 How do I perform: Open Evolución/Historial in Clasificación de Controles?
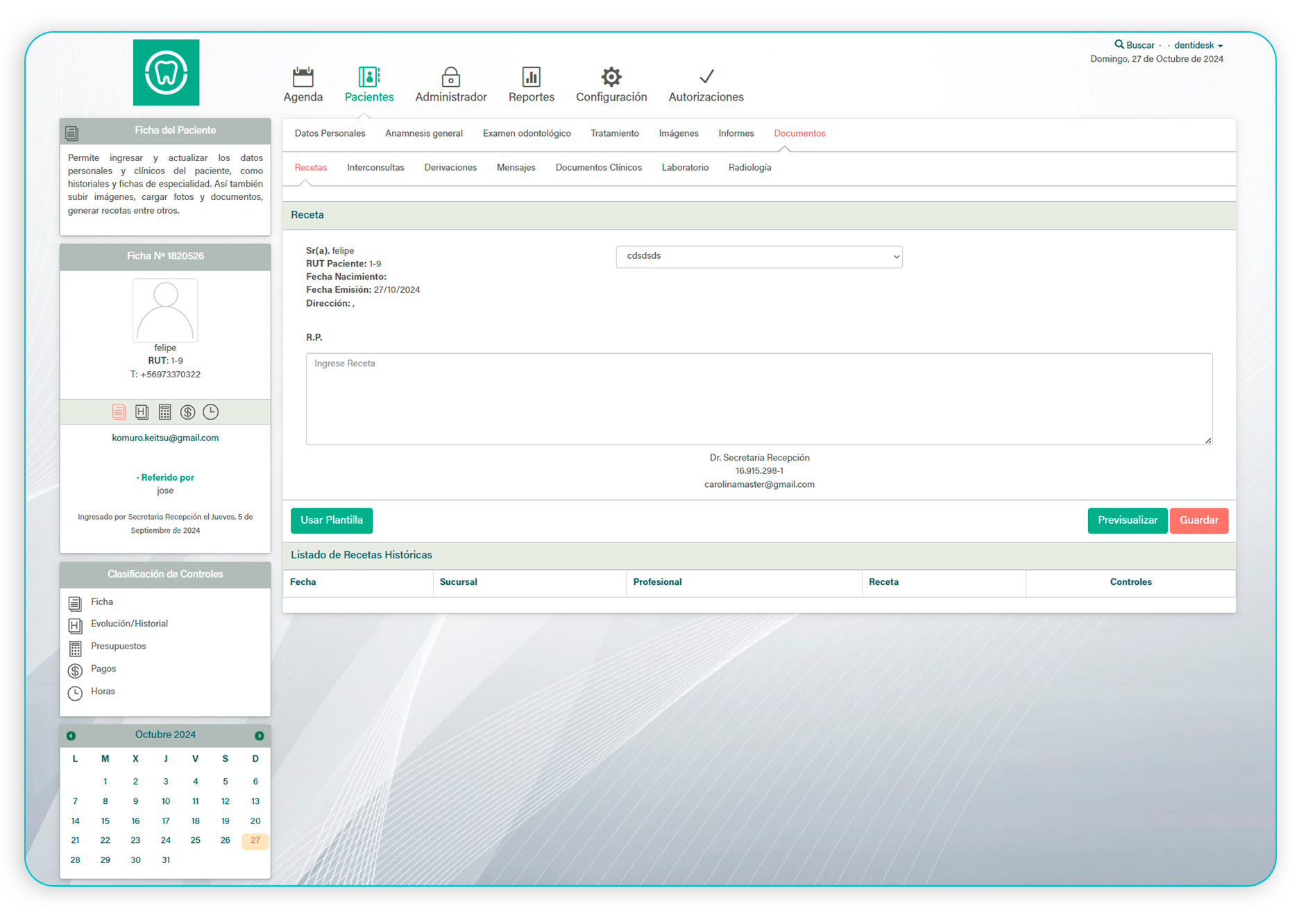pos(129,624)
